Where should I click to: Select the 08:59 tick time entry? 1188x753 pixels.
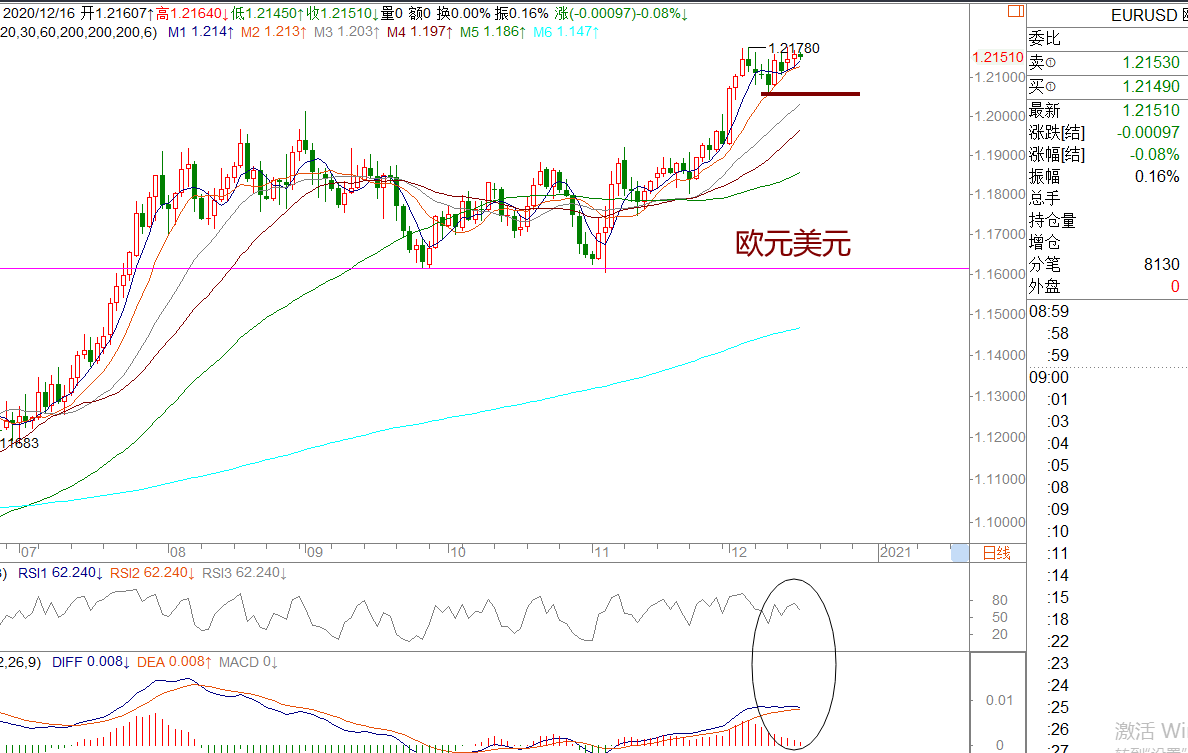tap(1049, 311)
